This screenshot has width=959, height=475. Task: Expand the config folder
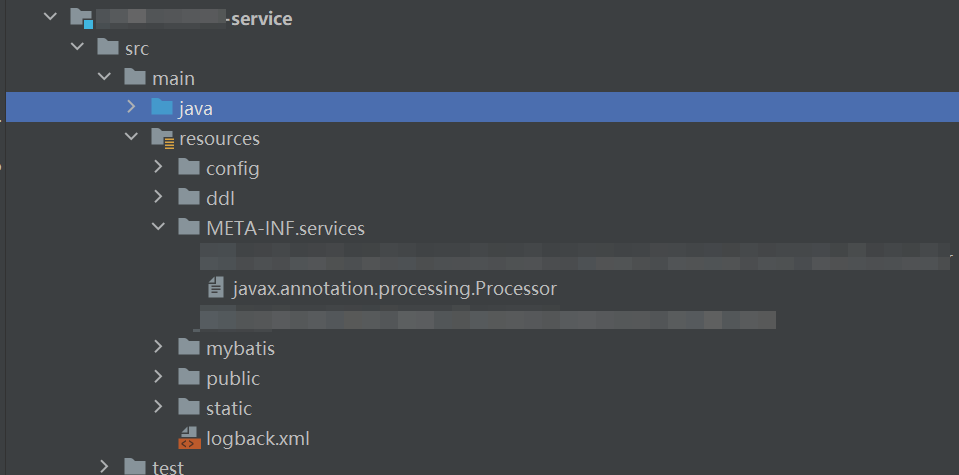(x=158, y=168)
